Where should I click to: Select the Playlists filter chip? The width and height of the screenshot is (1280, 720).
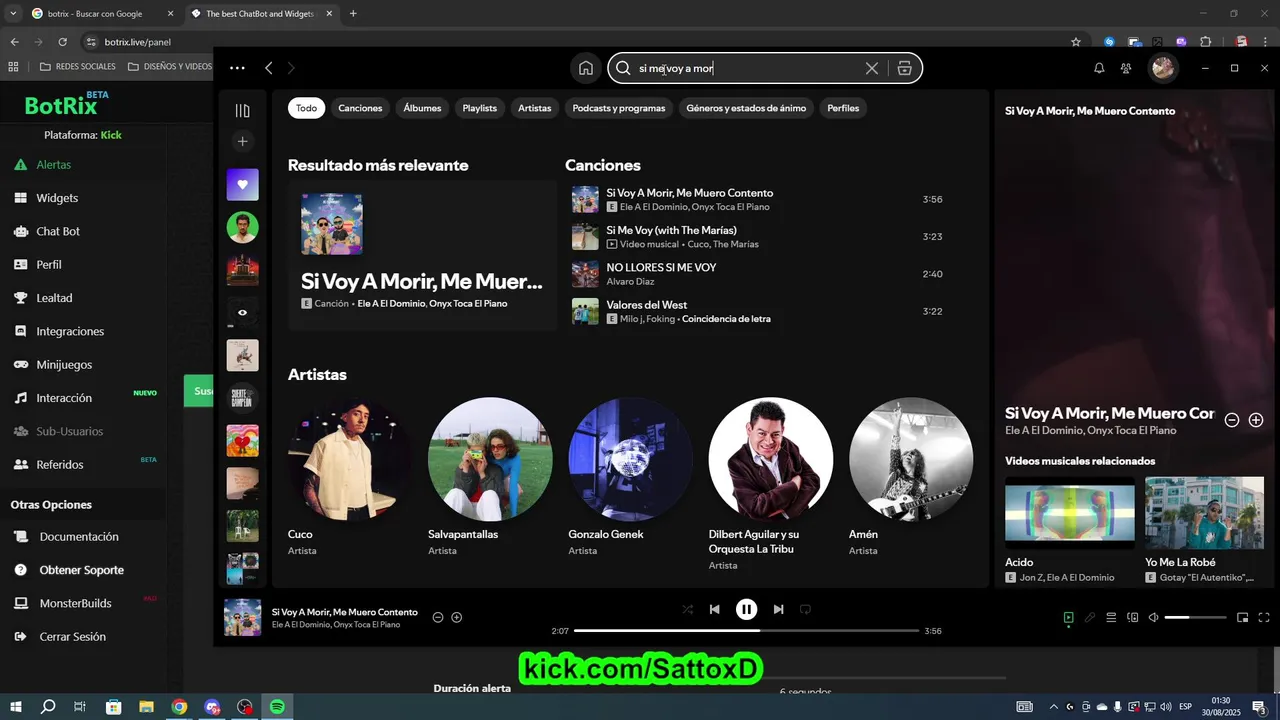[479, 108]
